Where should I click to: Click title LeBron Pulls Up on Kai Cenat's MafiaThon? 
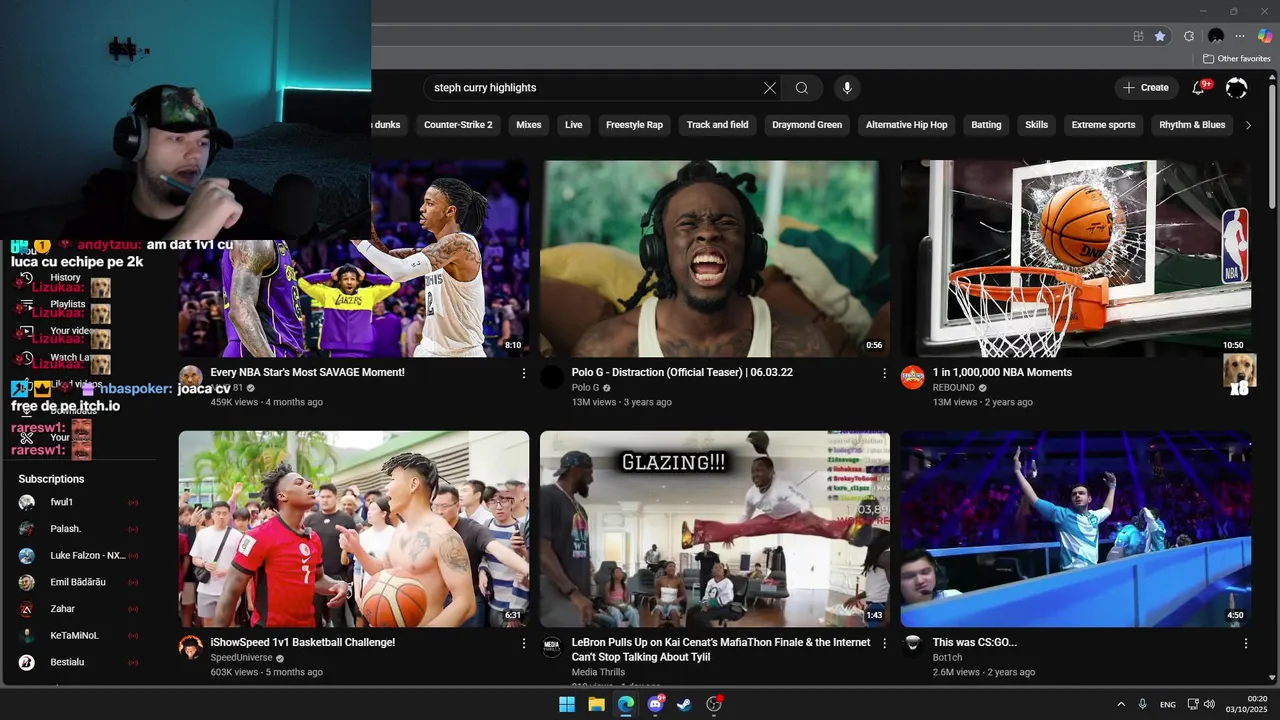pos(721,649)
